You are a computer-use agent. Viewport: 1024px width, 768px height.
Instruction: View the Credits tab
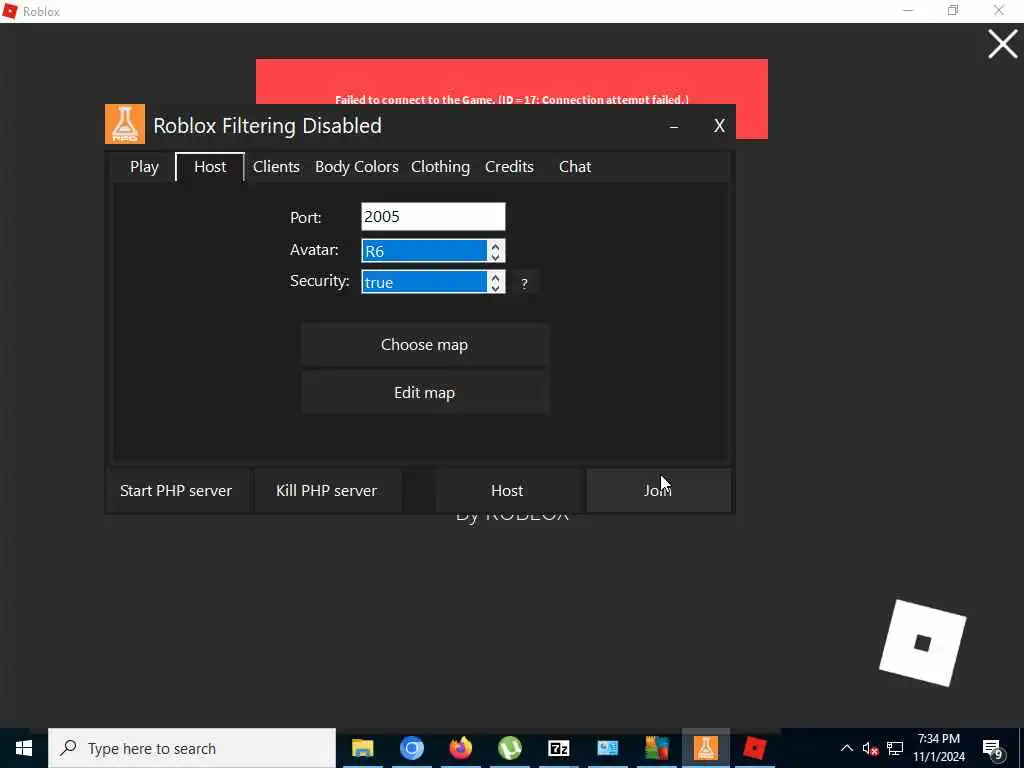(509, 167)
